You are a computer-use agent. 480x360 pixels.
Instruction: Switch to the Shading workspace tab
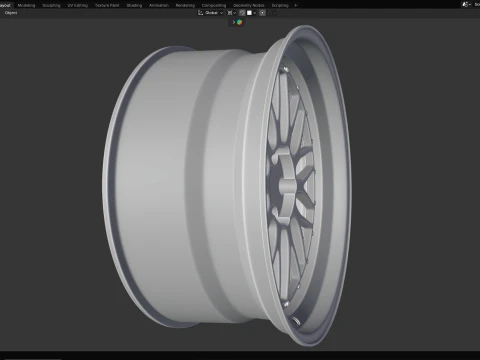134,5
